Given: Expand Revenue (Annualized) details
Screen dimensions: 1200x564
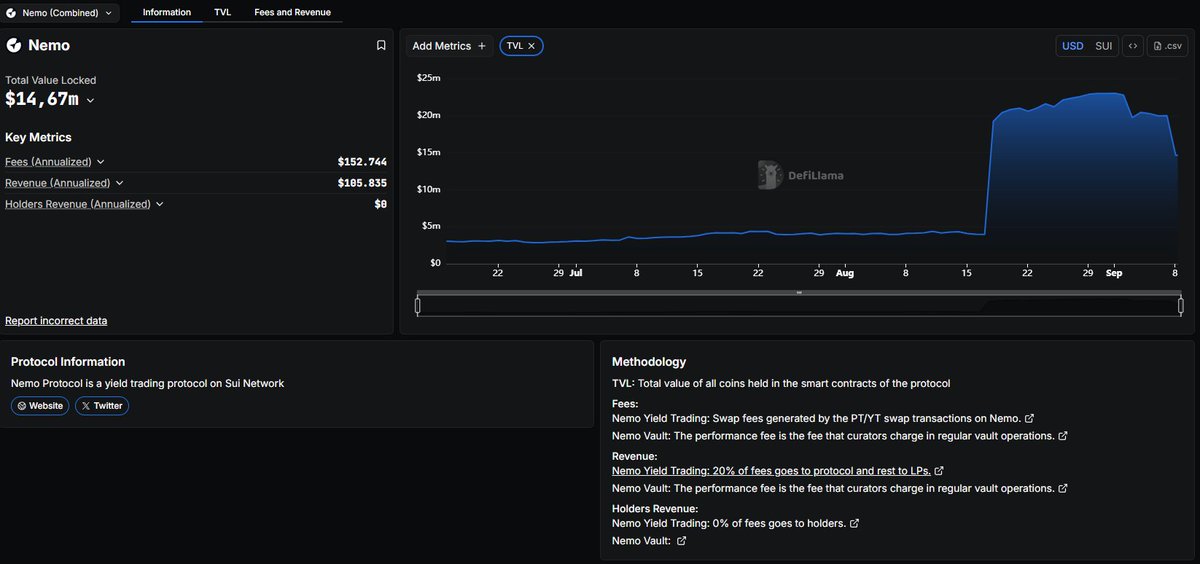Looking at the screenshot, I should tap(119, 183).
